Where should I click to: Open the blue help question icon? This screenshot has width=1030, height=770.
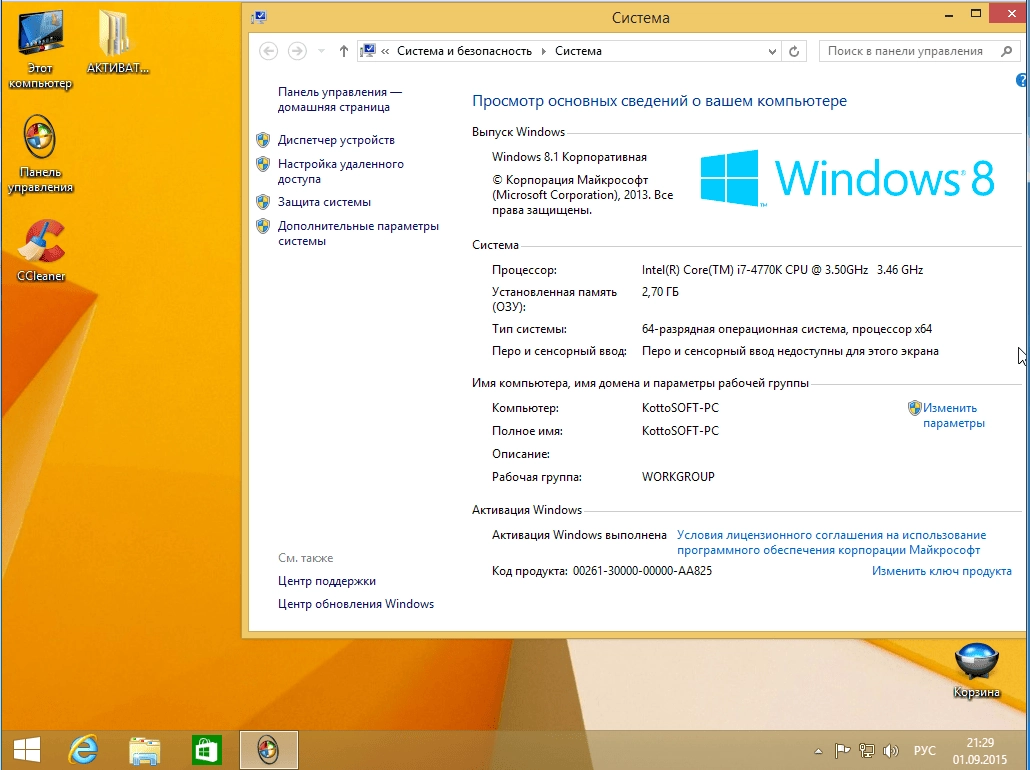1022,80
